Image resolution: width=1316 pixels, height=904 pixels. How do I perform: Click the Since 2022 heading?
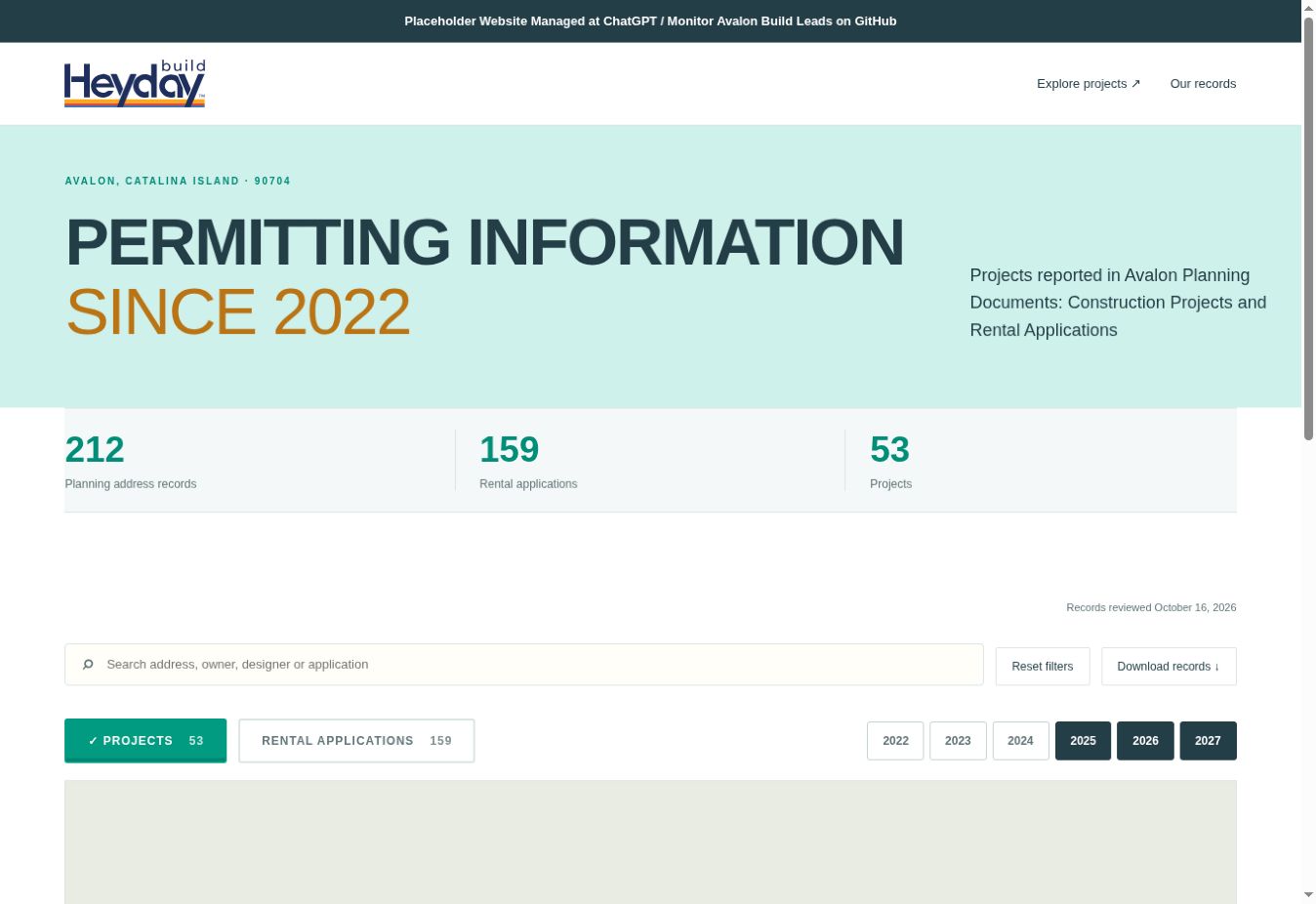tap(237, 312)
